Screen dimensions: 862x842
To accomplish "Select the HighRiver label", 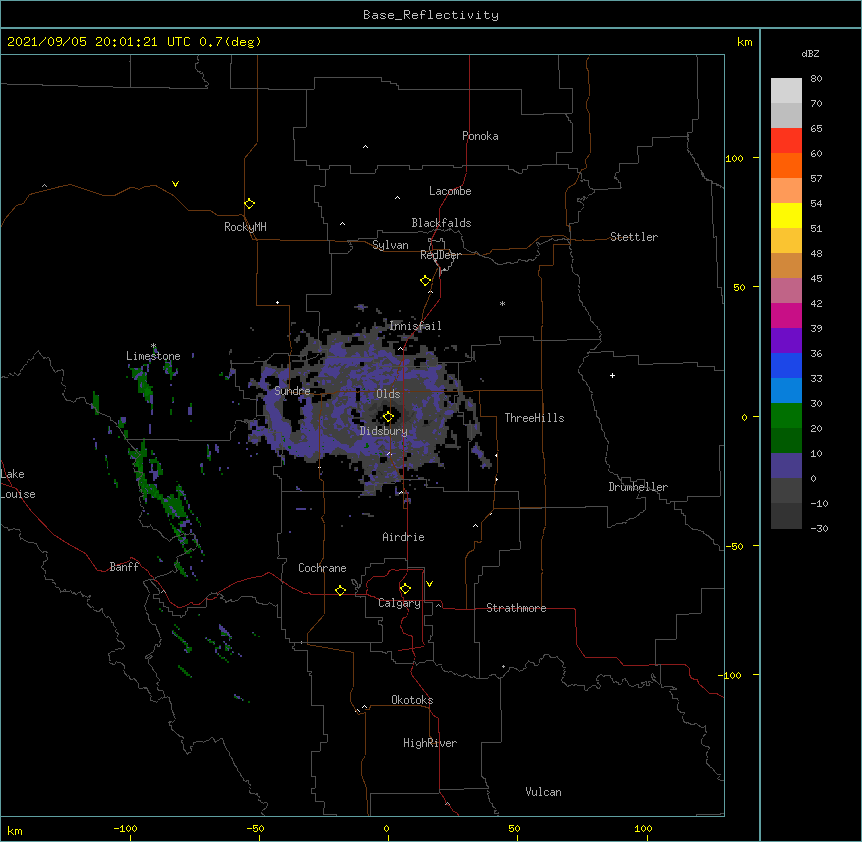I will [x=430, y=743].
